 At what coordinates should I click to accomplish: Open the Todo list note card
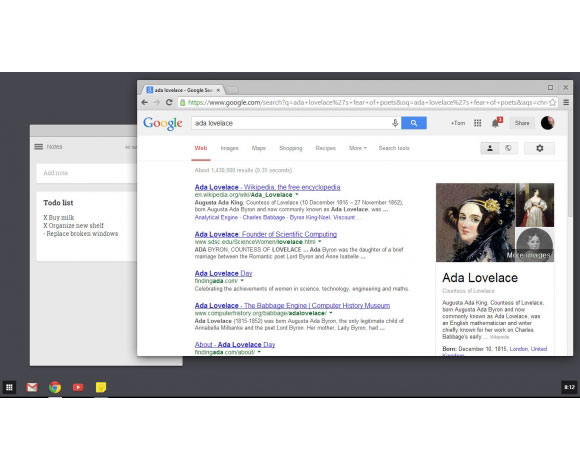tap(87, 226)
